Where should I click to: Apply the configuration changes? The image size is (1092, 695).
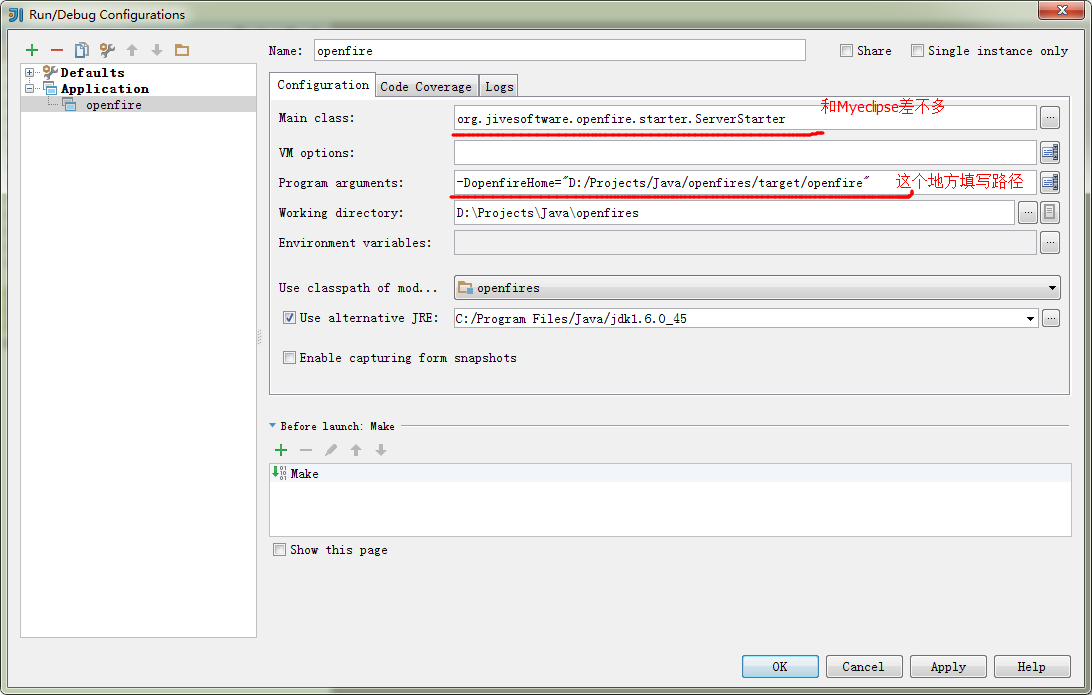tap(947, 666)
